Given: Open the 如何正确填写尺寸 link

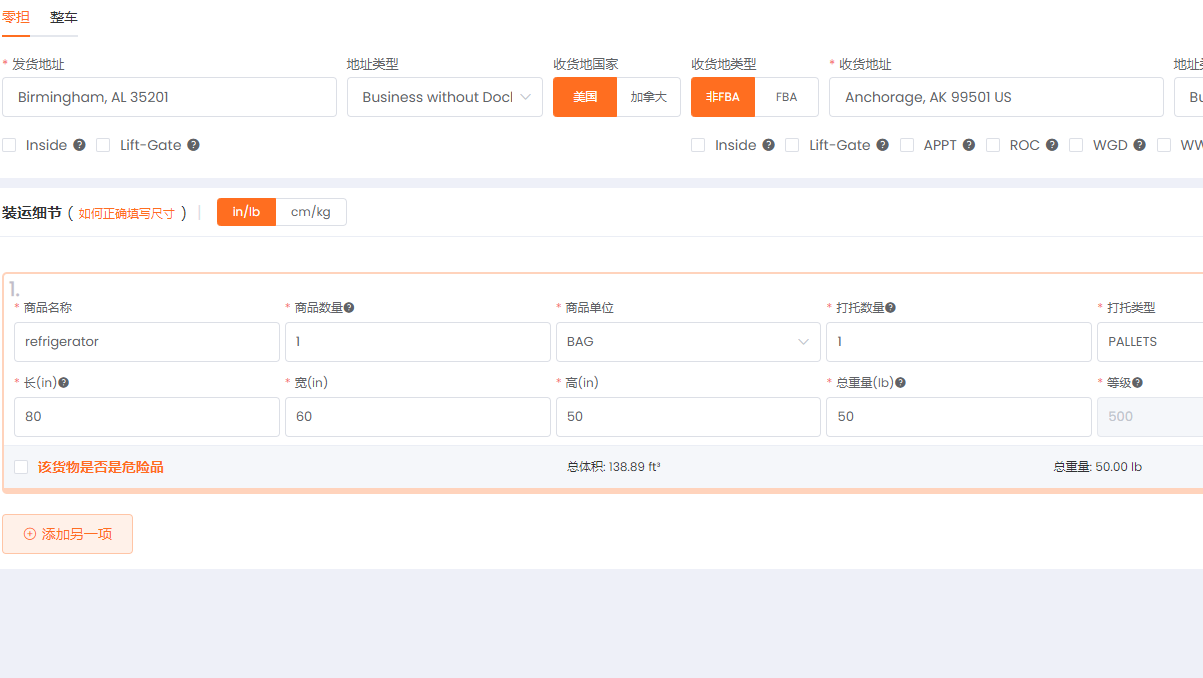Looking at the screenshot, I should click(x=126, y=213).
